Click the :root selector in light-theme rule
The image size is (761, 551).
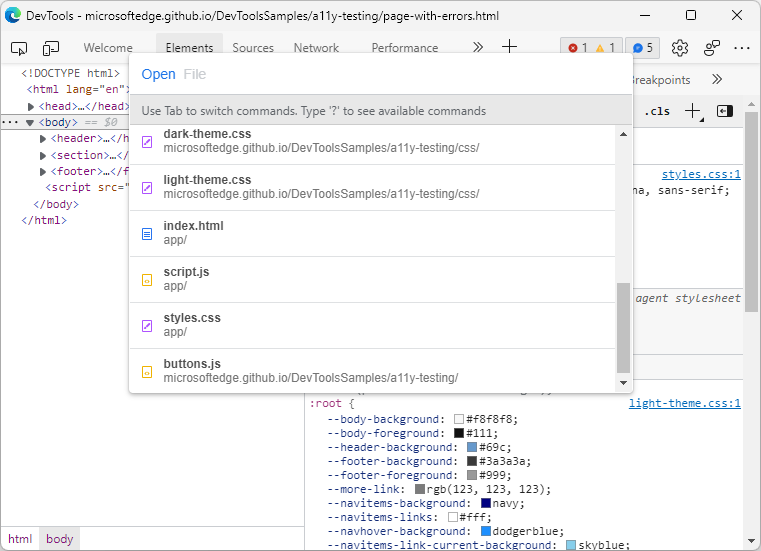pyautogui.click(x=326, y=403)
